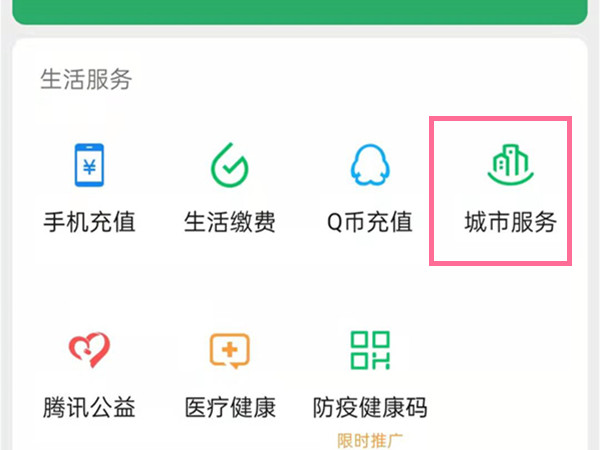The image size is (600, 450).
Task: Click the plus sign in medical icon
Action: 230,349
